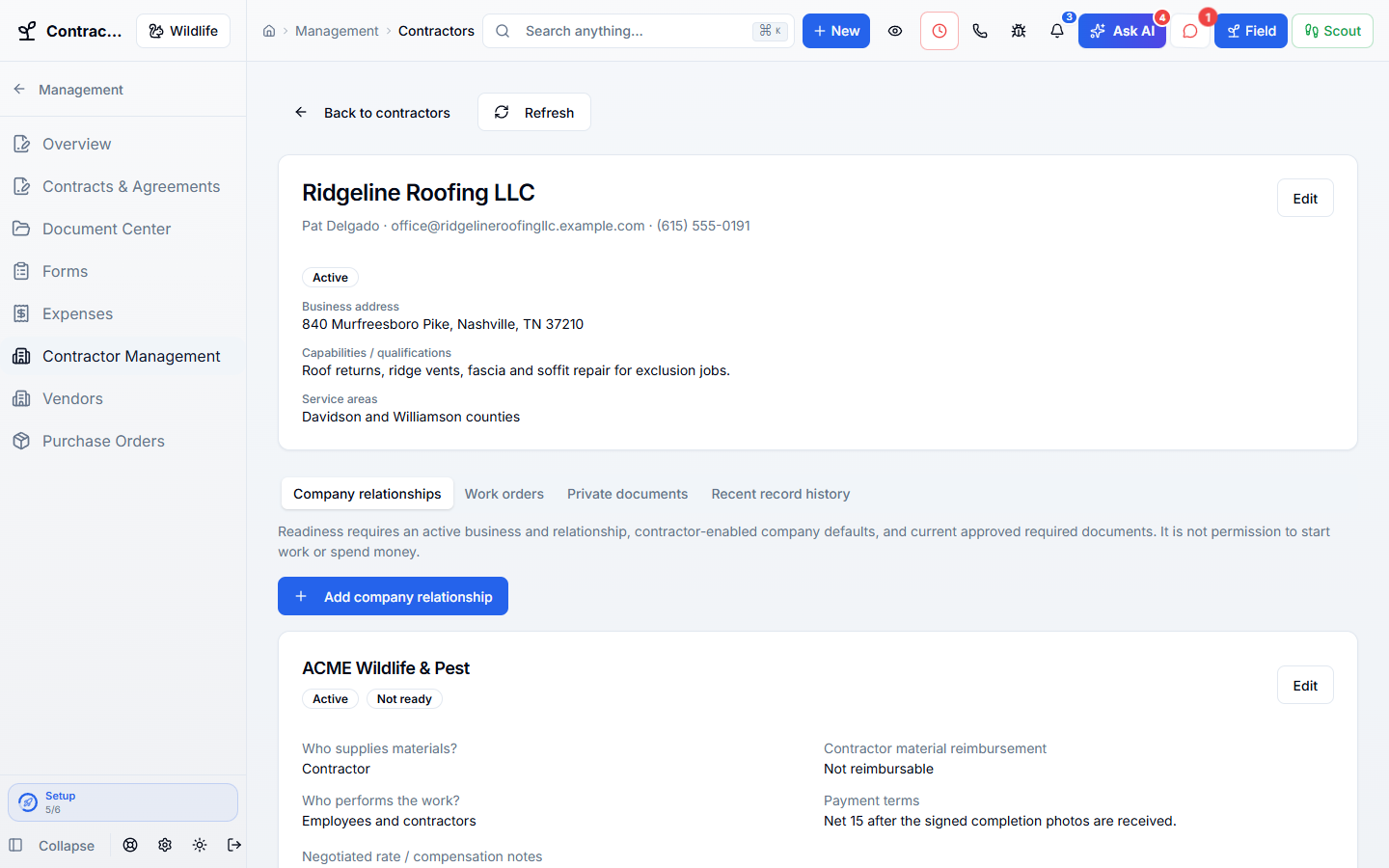Switch to Recent record history tab
Image resolution: width=1389 pixels, height=868 pixels.
(780, 494)
